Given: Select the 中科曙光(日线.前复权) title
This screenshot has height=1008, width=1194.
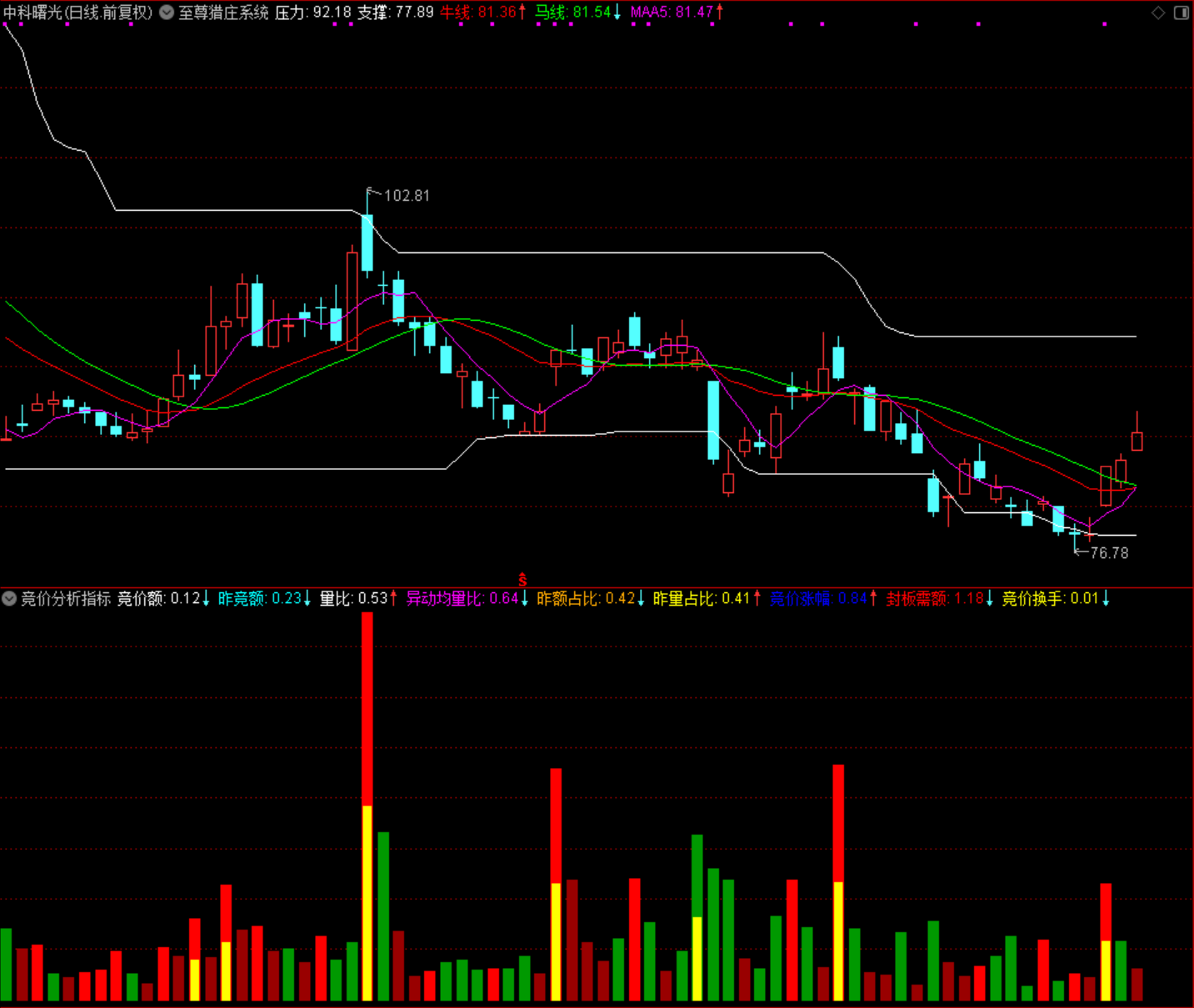Looking at the screenshot, I should [x=78, y=12].
